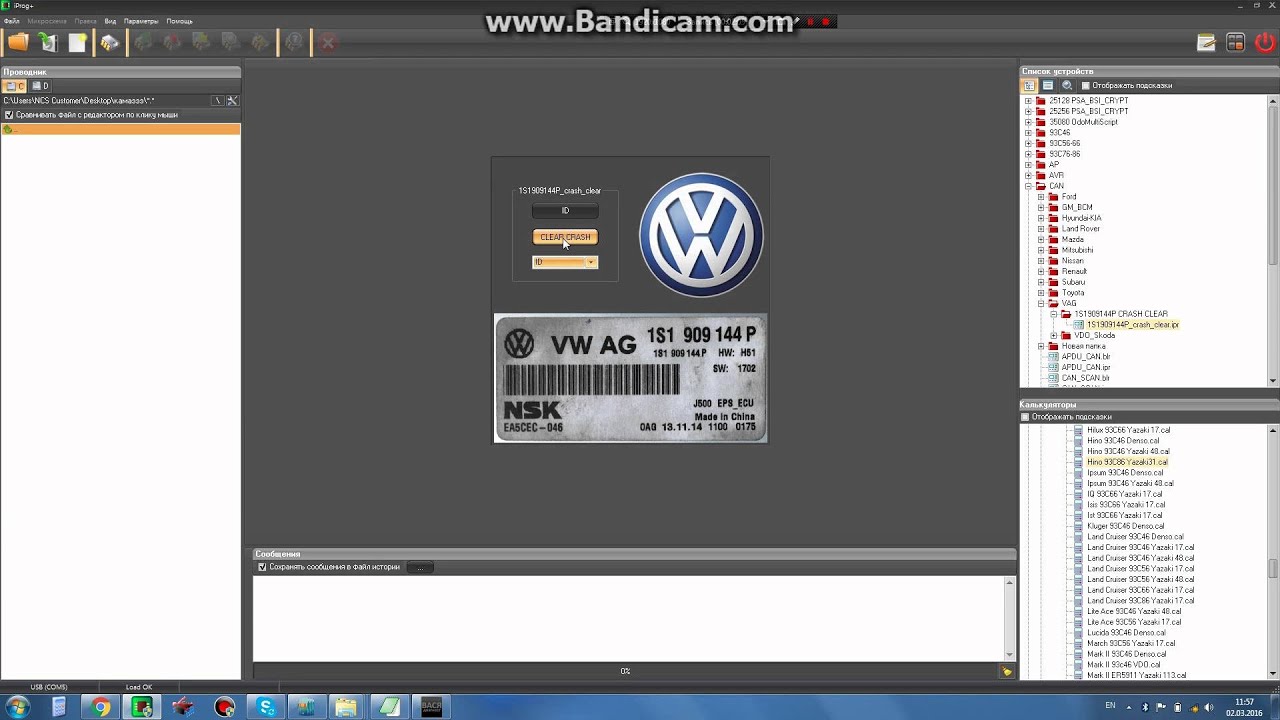
Task: Click the VW AG ECU label image
Action: pos(631,378)
